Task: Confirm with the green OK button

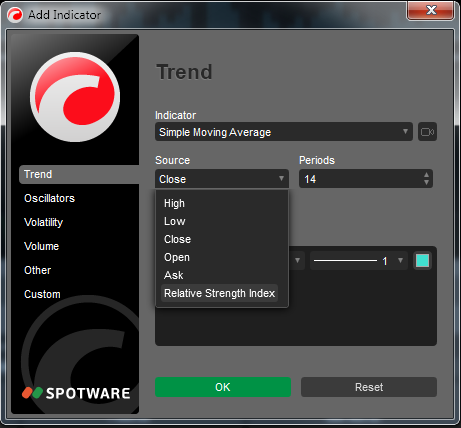Action: (223, 387)
